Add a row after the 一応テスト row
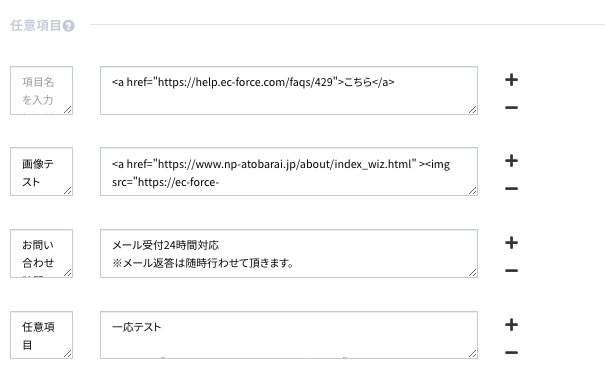 511,325
